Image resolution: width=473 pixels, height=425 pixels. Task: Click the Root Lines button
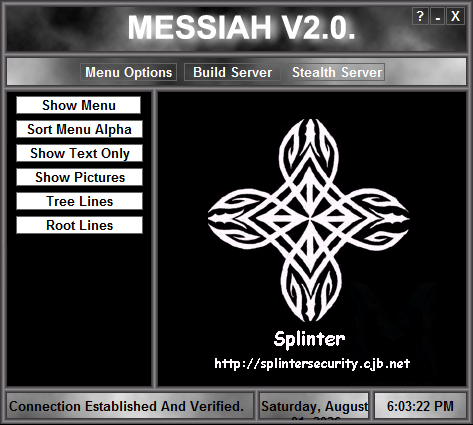(x=79, y=225)
